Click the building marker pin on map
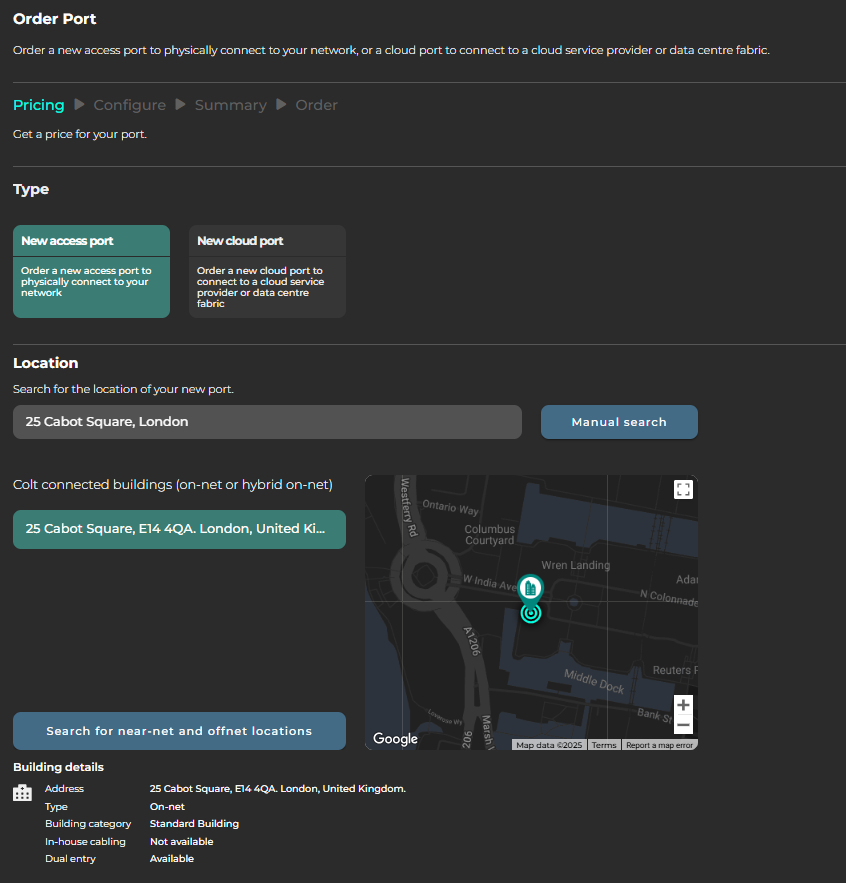846x883 pixels. pos(531,587)
